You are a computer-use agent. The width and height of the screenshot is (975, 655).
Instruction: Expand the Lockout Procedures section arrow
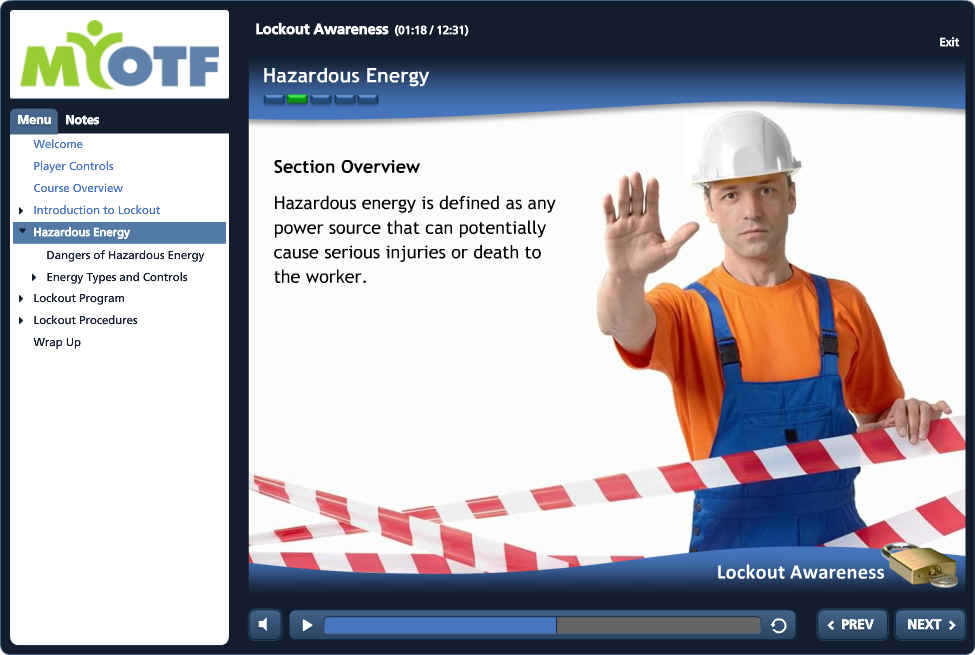[x=21, y=320]
